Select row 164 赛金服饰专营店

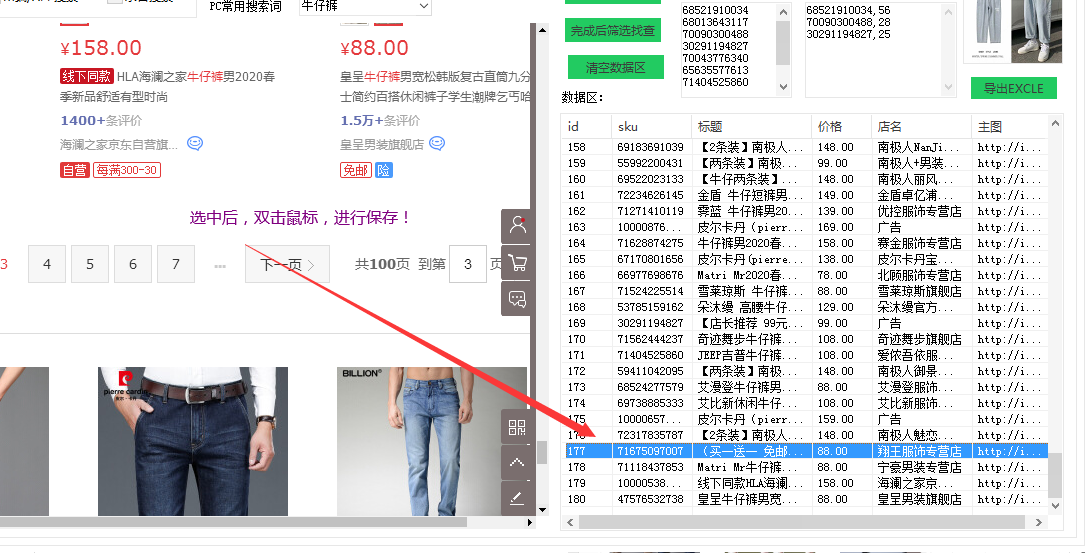pyautogui.click(x=805, y=243)
